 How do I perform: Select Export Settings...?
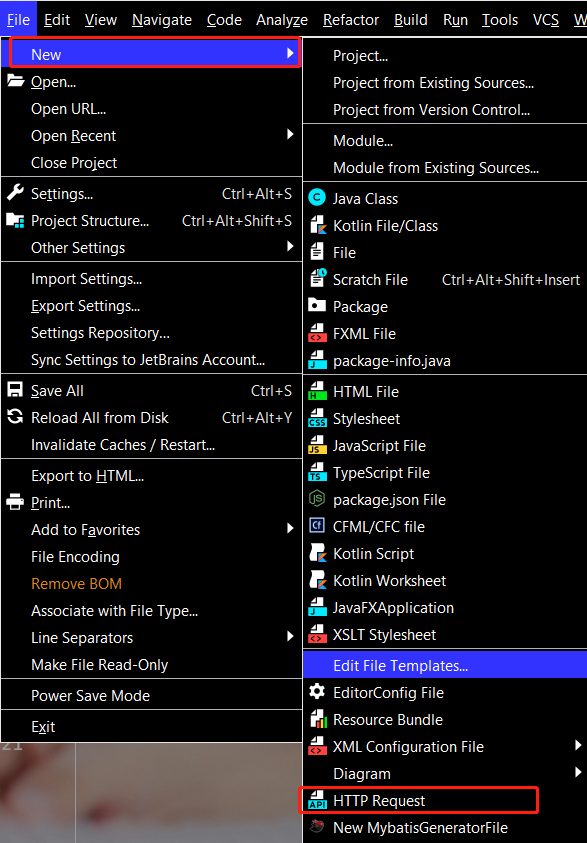(152, 305)
